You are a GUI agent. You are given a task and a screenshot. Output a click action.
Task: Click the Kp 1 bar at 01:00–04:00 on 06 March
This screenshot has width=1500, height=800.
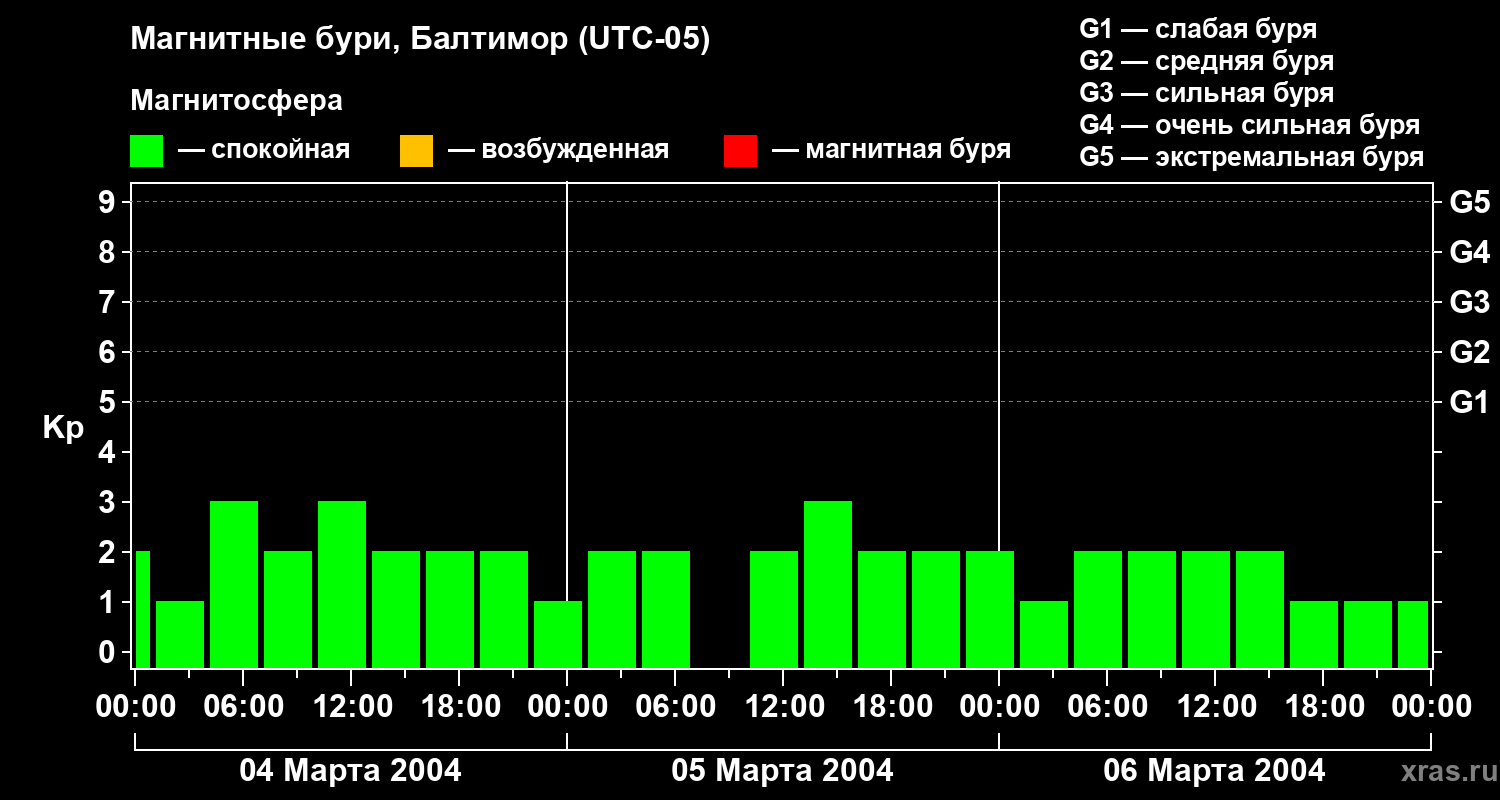pyautogui.click(x=1044, y=634)
